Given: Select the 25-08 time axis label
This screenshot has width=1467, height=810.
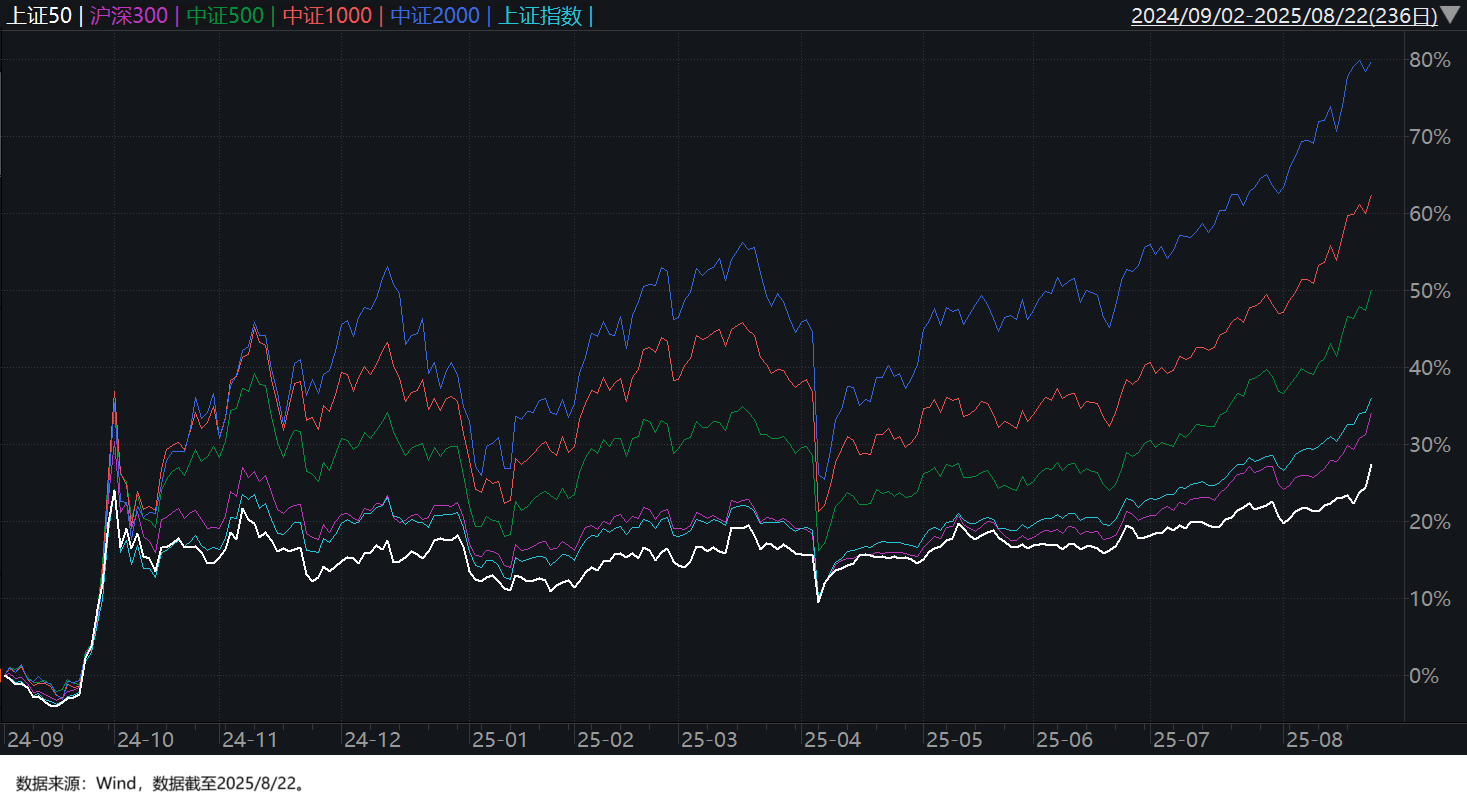Looking at the screenshot, I should 1313,740.
